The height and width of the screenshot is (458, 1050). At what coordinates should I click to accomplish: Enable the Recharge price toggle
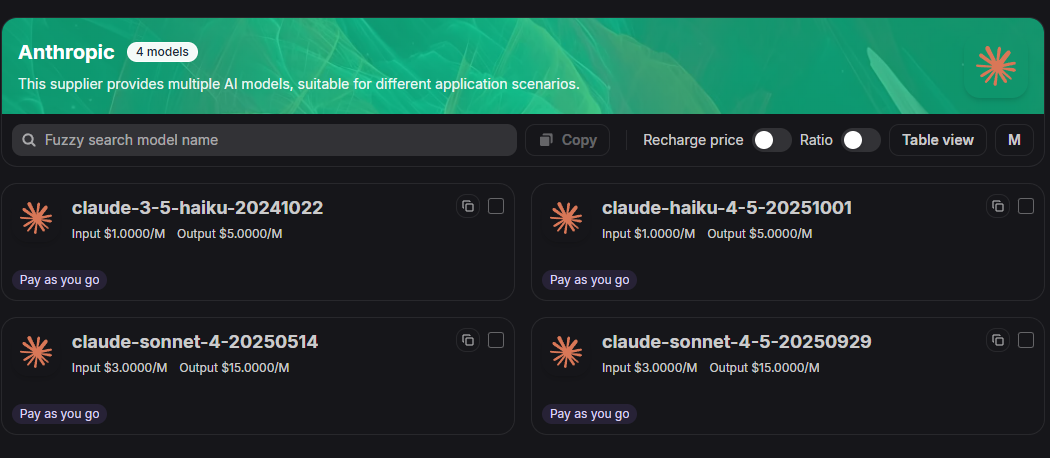[x=772, y=140]
